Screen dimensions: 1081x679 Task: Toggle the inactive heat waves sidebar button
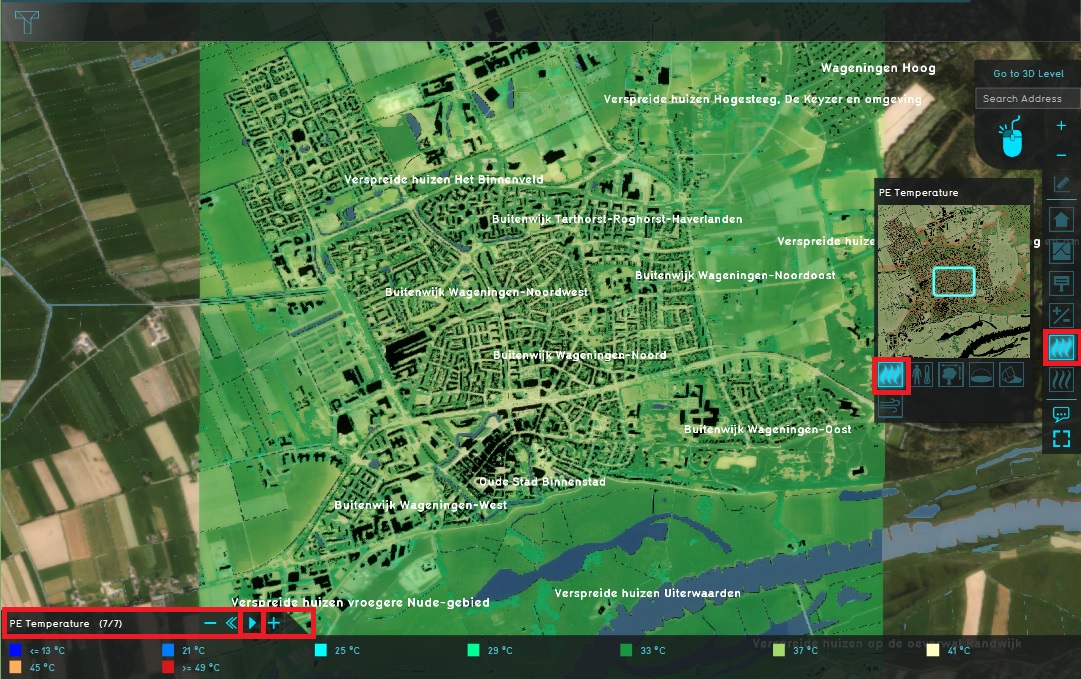point(1061,380)
